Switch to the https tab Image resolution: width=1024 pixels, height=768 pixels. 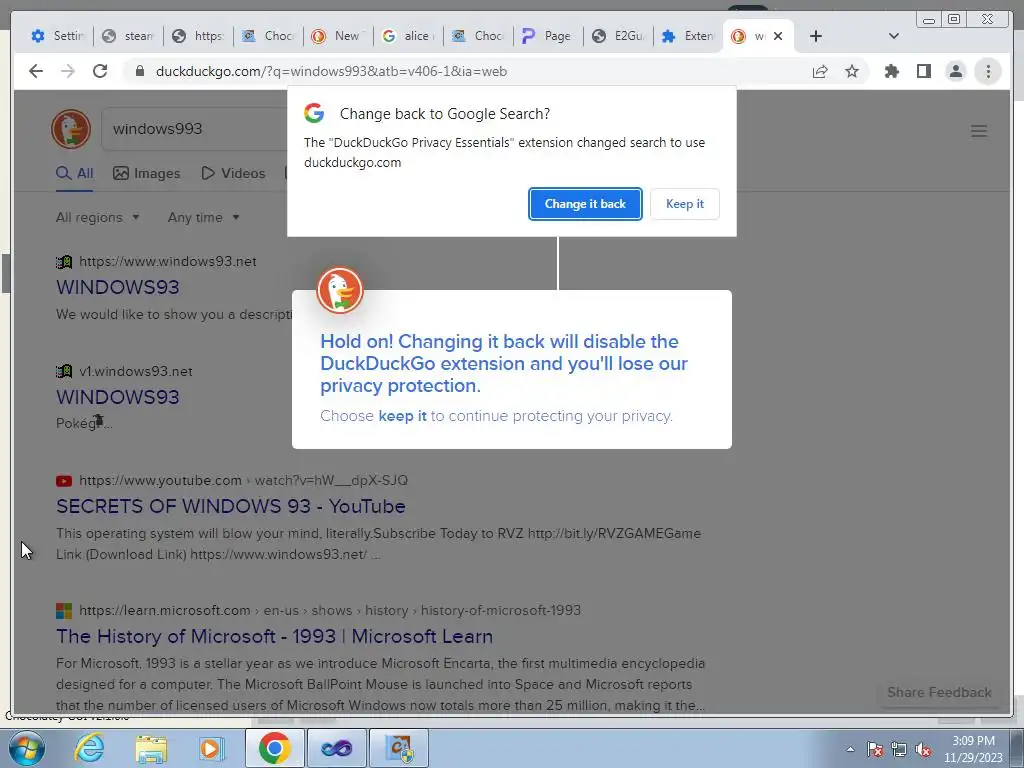pyautogui.click(x=199, y=36)
